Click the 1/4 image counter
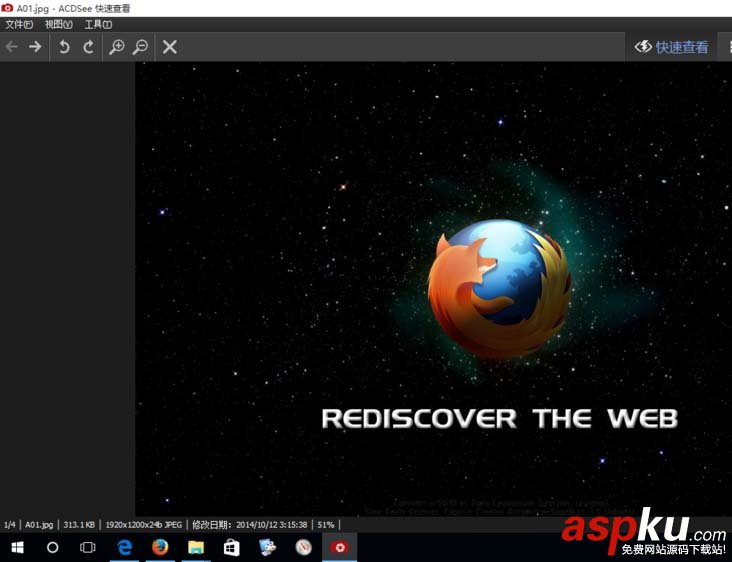The image size is (732, 562). pos(9,525)
